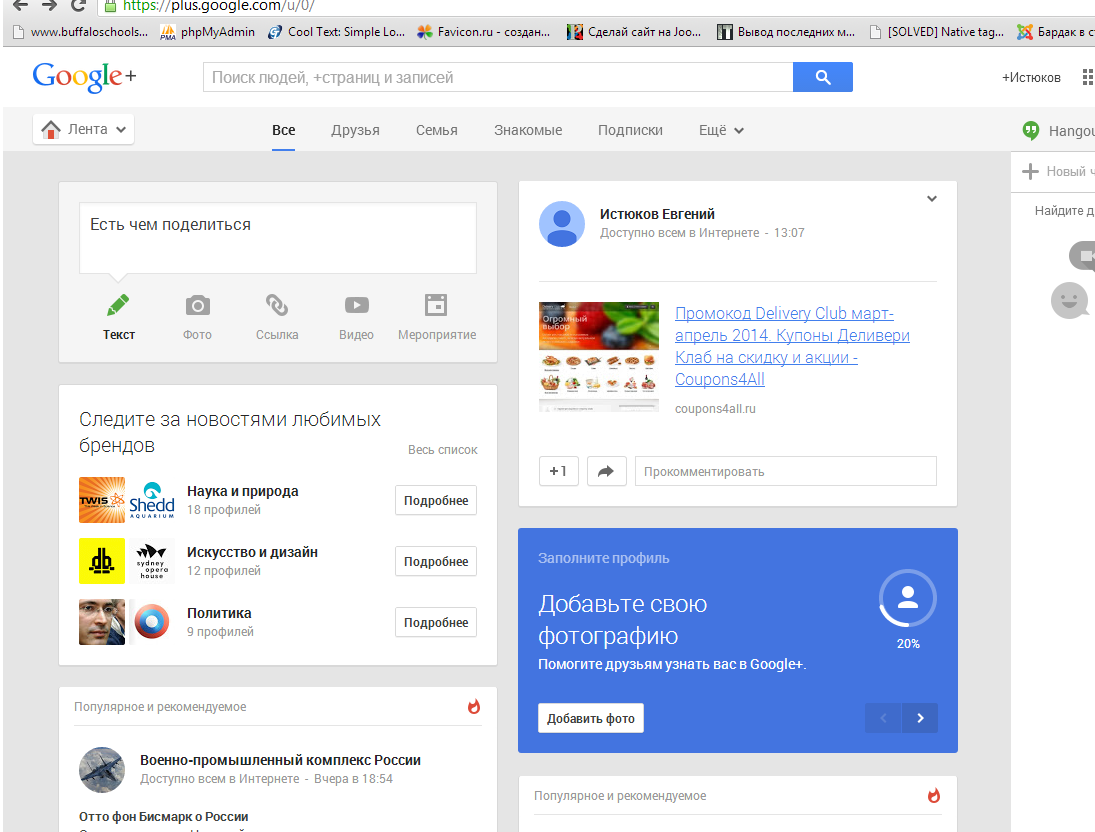This screenshot has height=832, width=1095.
Task: Switch to the Все tab
Action: (284, 130)
